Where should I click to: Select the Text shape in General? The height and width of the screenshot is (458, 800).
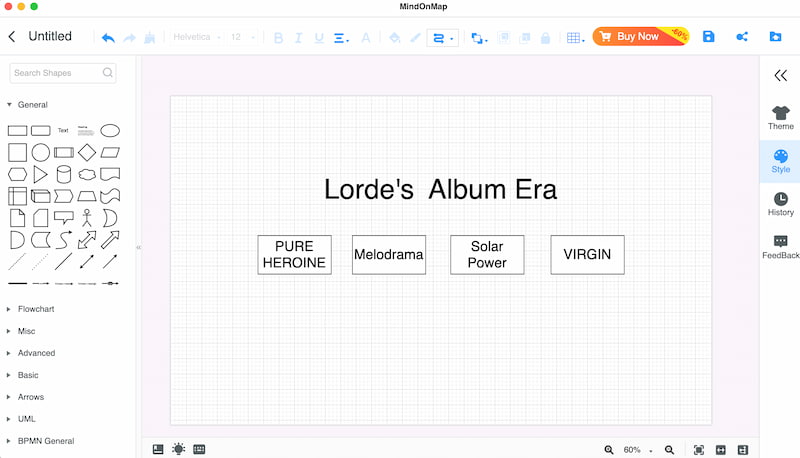pos(63,131)
